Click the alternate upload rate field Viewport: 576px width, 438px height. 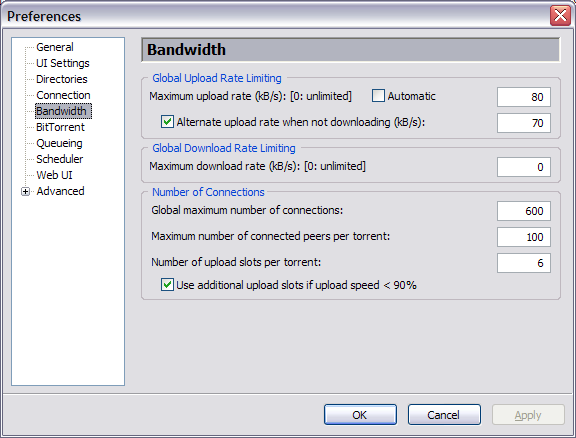[x=524, y=123]
